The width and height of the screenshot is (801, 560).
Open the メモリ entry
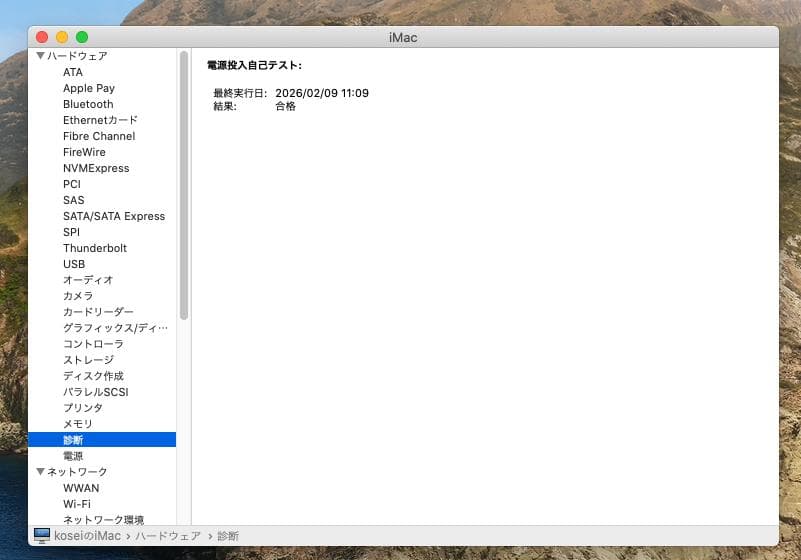pyautogui.click(x=78, y=424)
